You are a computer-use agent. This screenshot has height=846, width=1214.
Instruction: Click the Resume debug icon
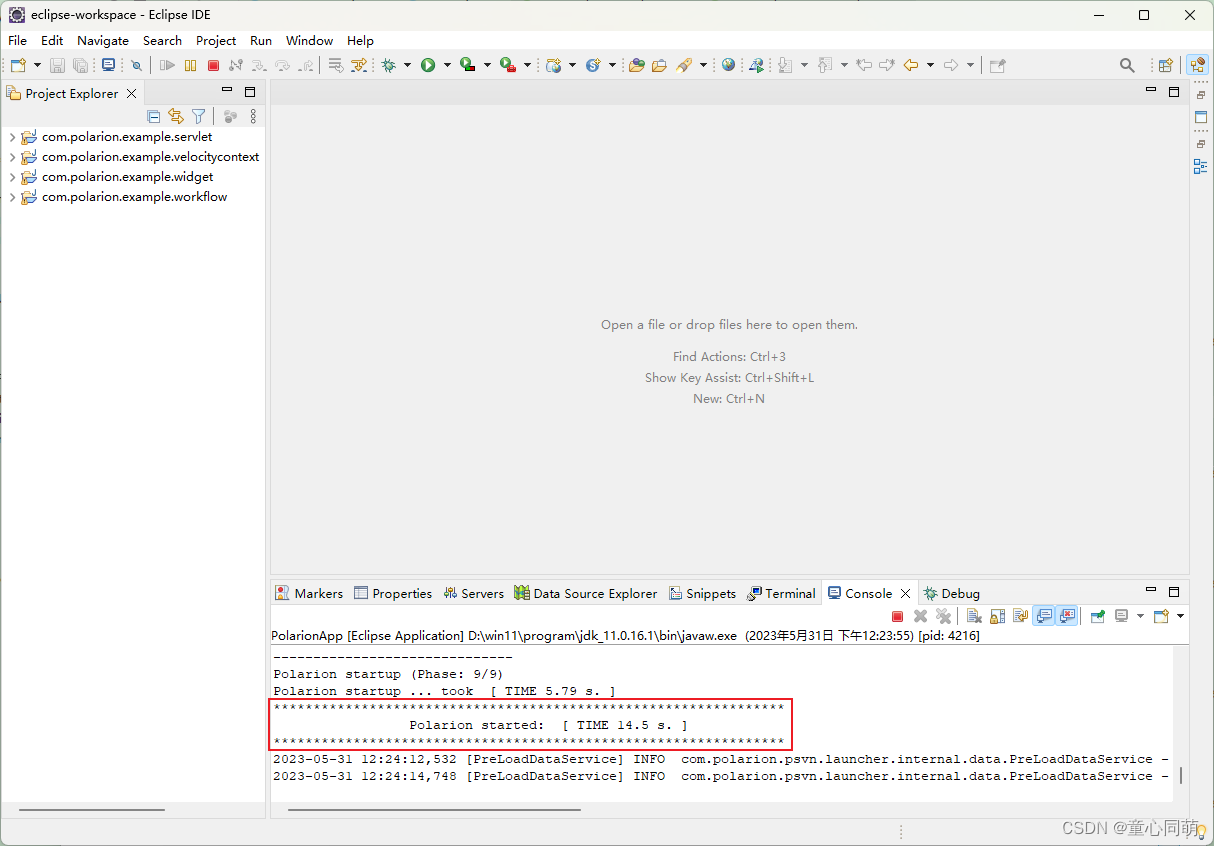tap(167, 65)
